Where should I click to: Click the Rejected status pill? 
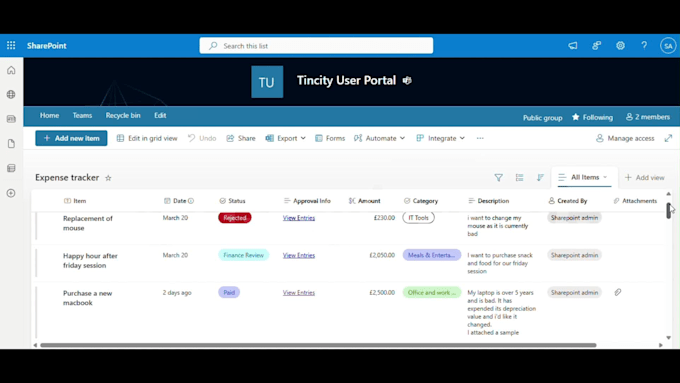(x=235, y=218)
